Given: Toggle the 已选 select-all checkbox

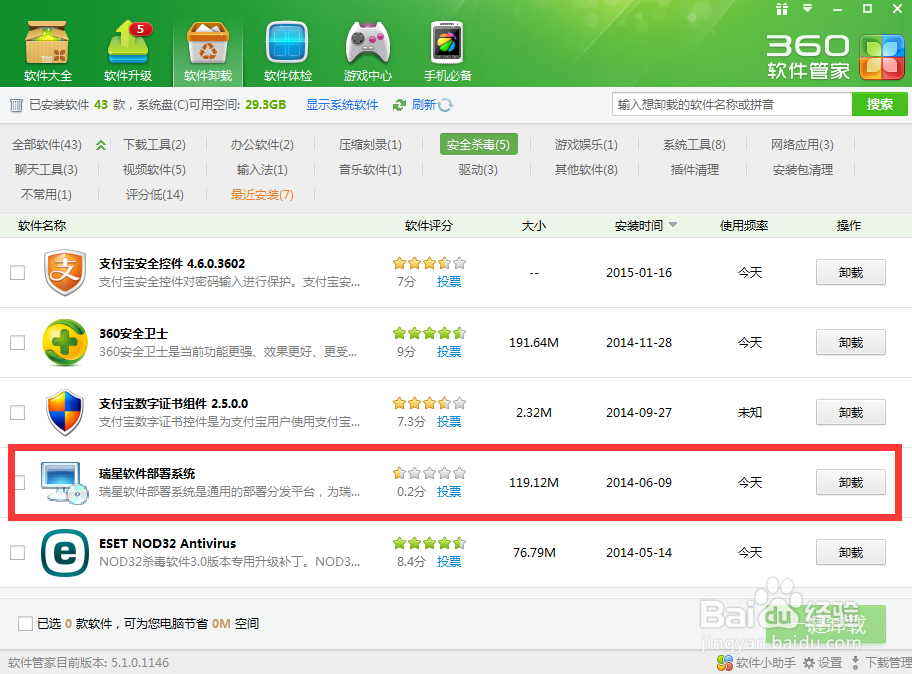Looking at the screenshot, I should [x=25, y=624].
